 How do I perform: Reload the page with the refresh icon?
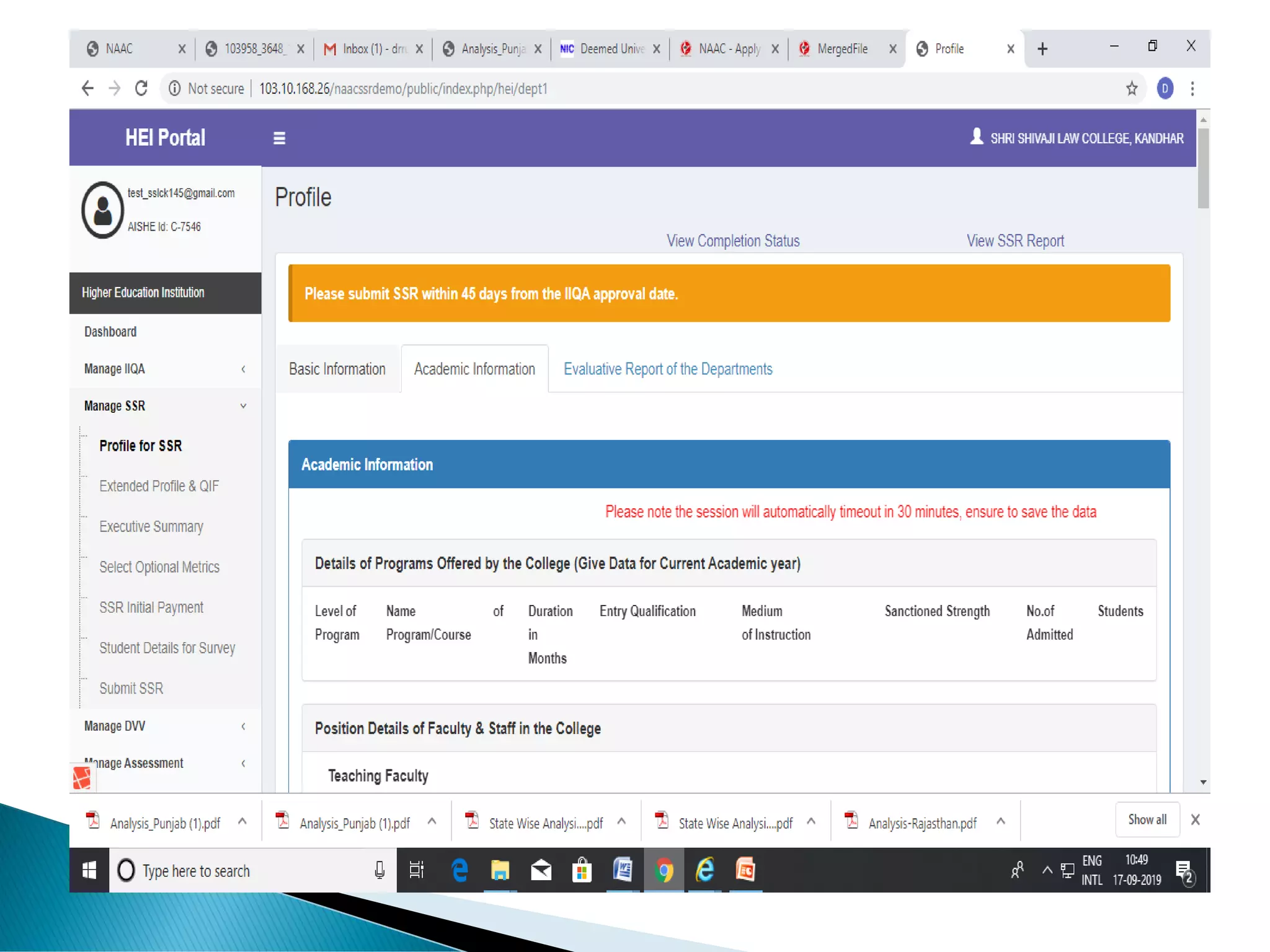click(x=141, y=89)
